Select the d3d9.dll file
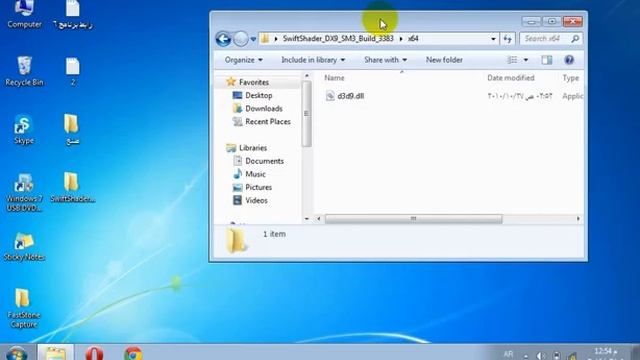640x360 pixels. (351, 96)
